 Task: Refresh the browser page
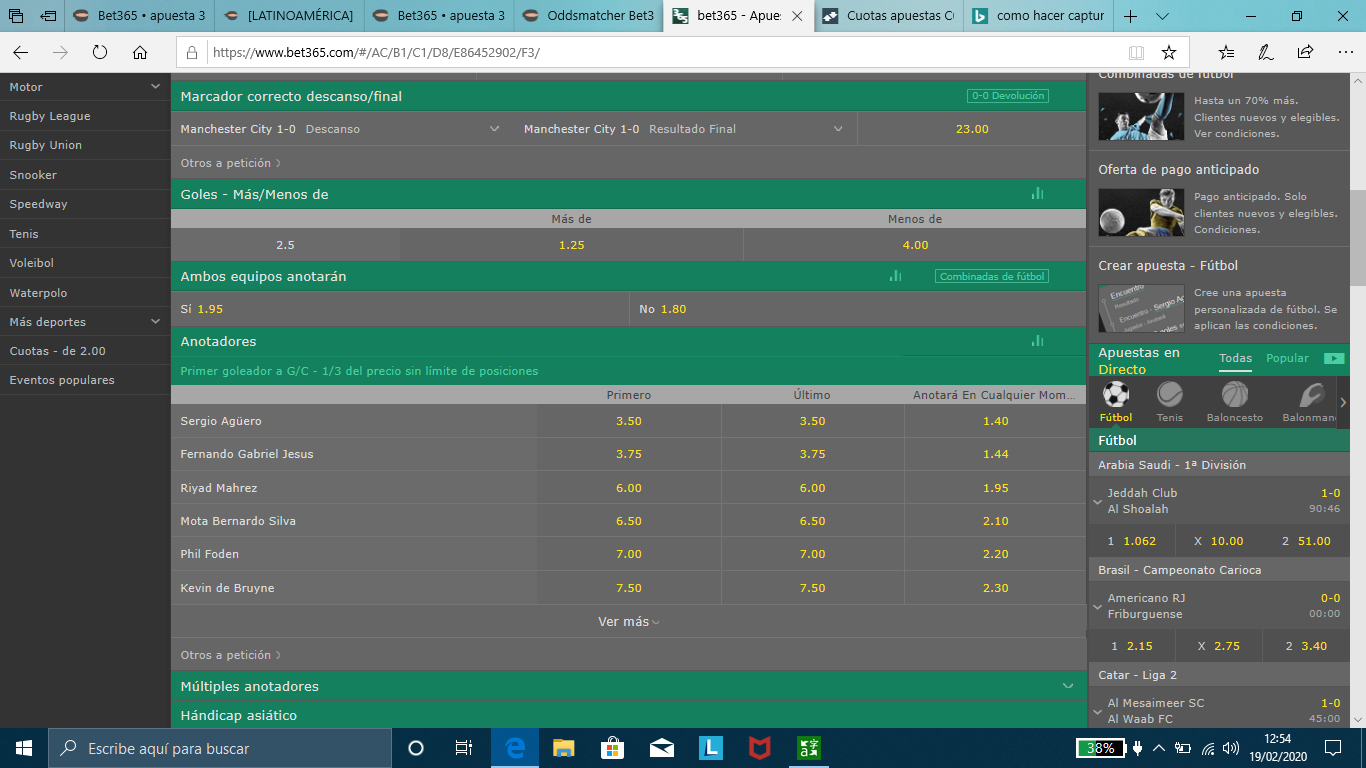[100, 52]
